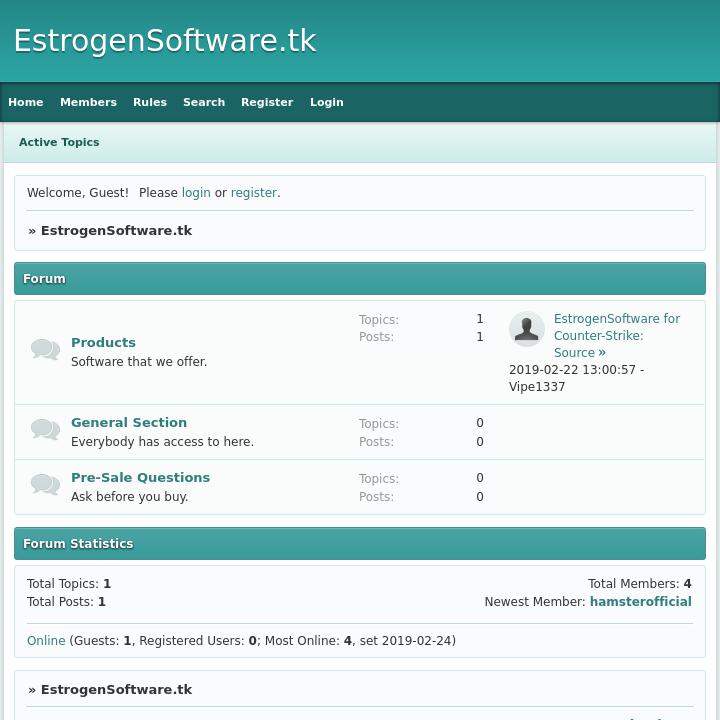Image resolution: width=720 pixels, height=720 pixels.
Task: Open the Products forum
Action: click(103, 342)
